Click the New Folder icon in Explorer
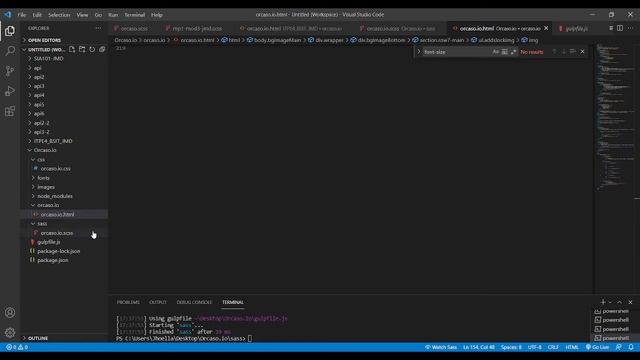 (x=82, y=49)
